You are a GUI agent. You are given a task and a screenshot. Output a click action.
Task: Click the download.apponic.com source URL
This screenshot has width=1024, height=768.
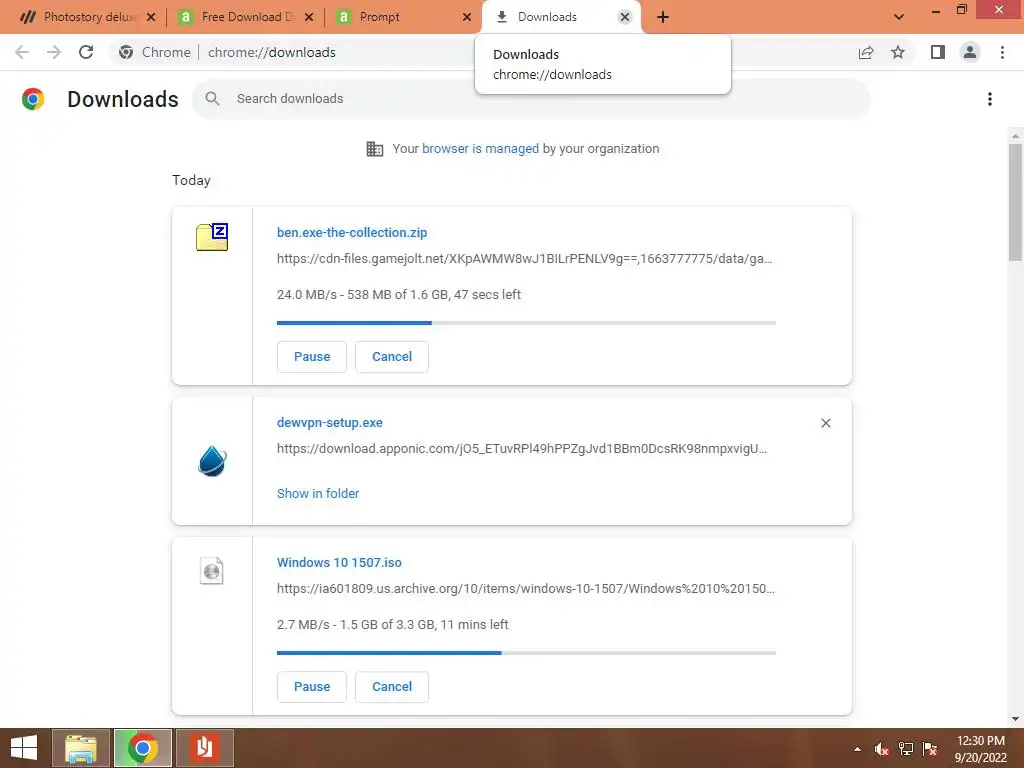pyautogui.click(x=522, y=449)
